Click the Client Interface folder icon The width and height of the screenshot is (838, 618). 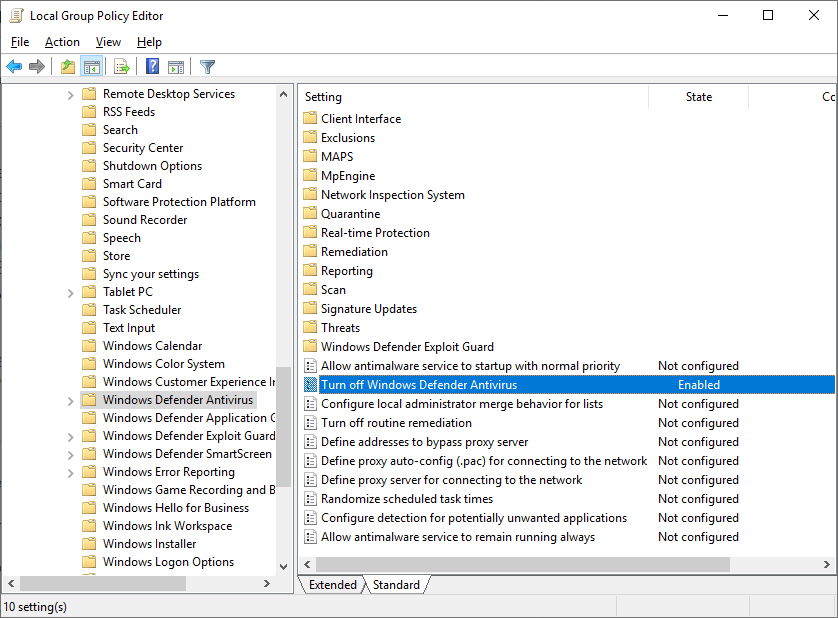point(310,118)
